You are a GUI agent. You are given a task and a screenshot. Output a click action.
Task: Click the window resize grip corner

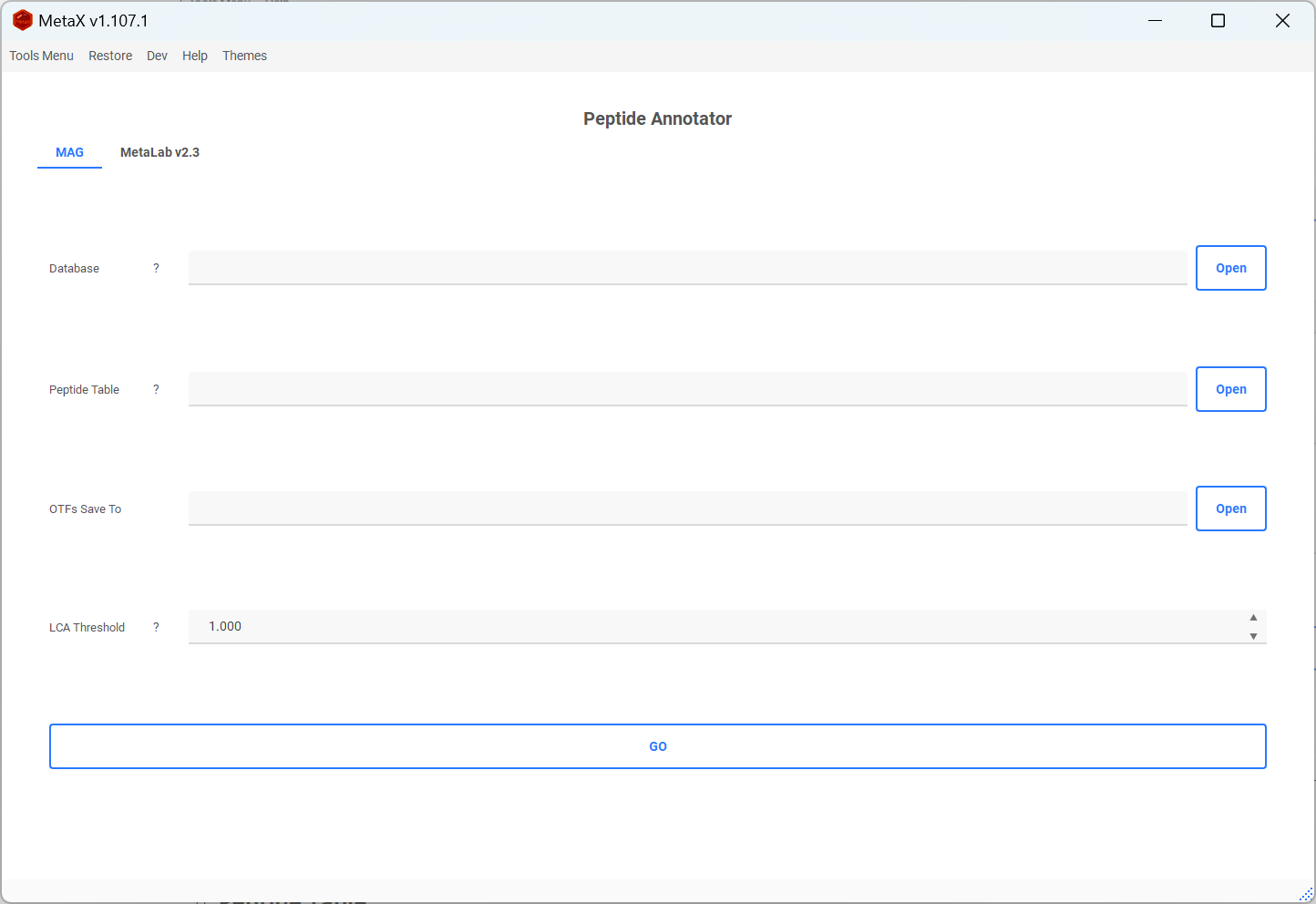pyautogui.click(x=1306, y=895)
